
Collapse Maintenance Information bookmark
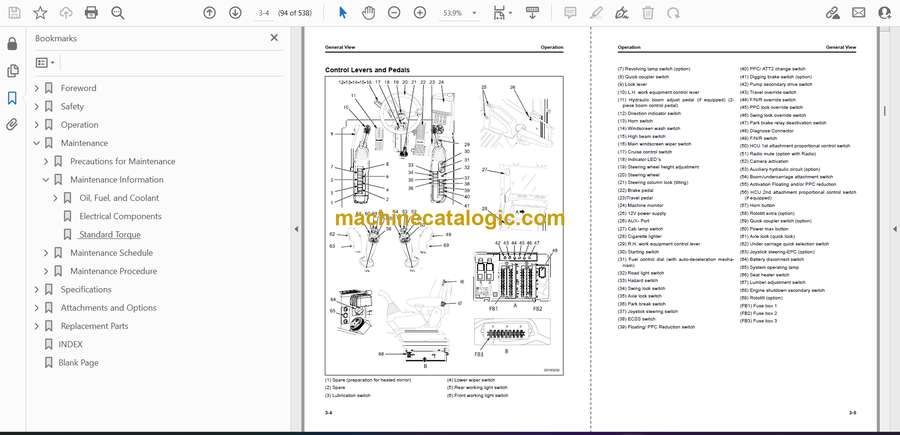point(46,180)
